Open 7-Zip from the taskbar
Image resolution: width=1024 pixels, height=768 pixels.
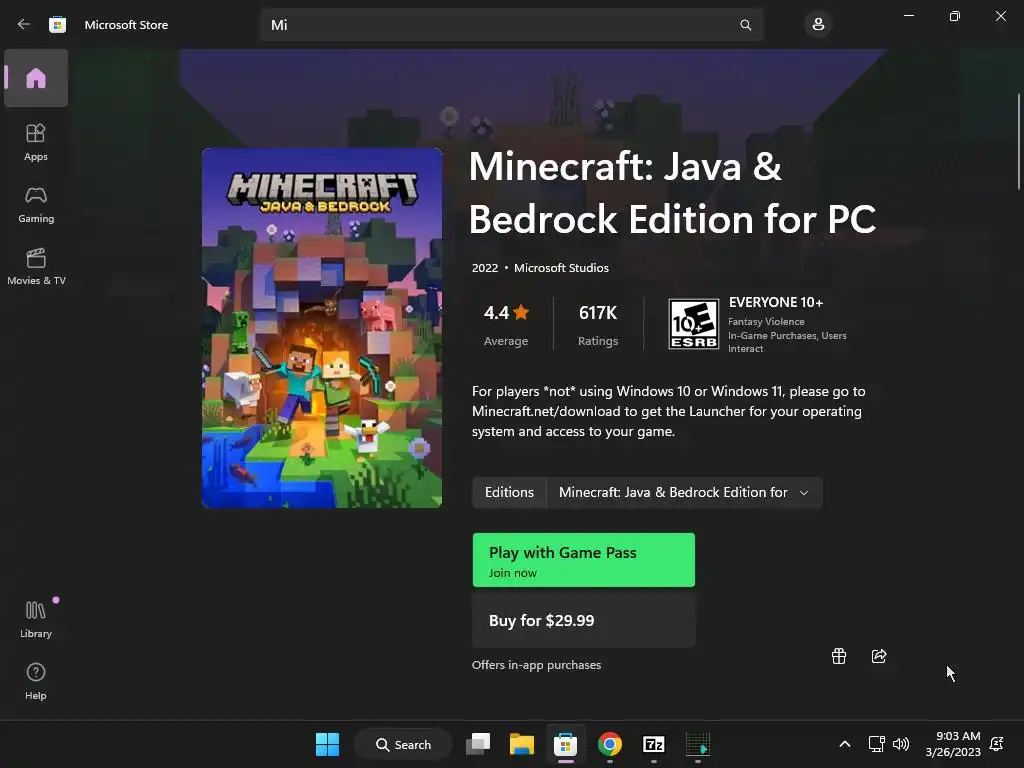pyautogui.click(x=654, y=744)
